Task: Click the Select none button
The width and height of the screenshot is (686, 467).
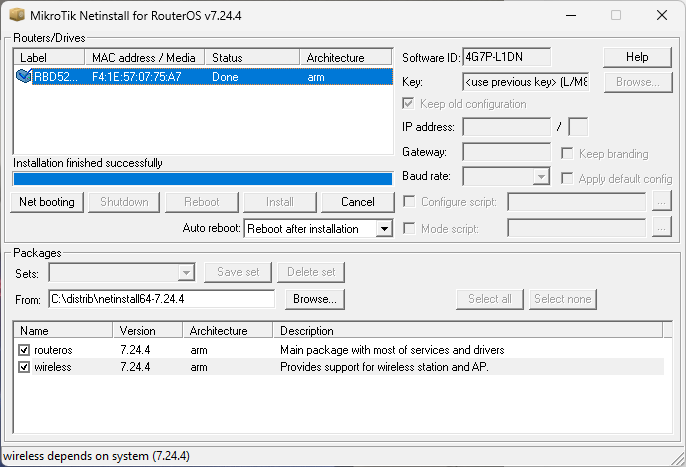Action: [x=563, y=299]
